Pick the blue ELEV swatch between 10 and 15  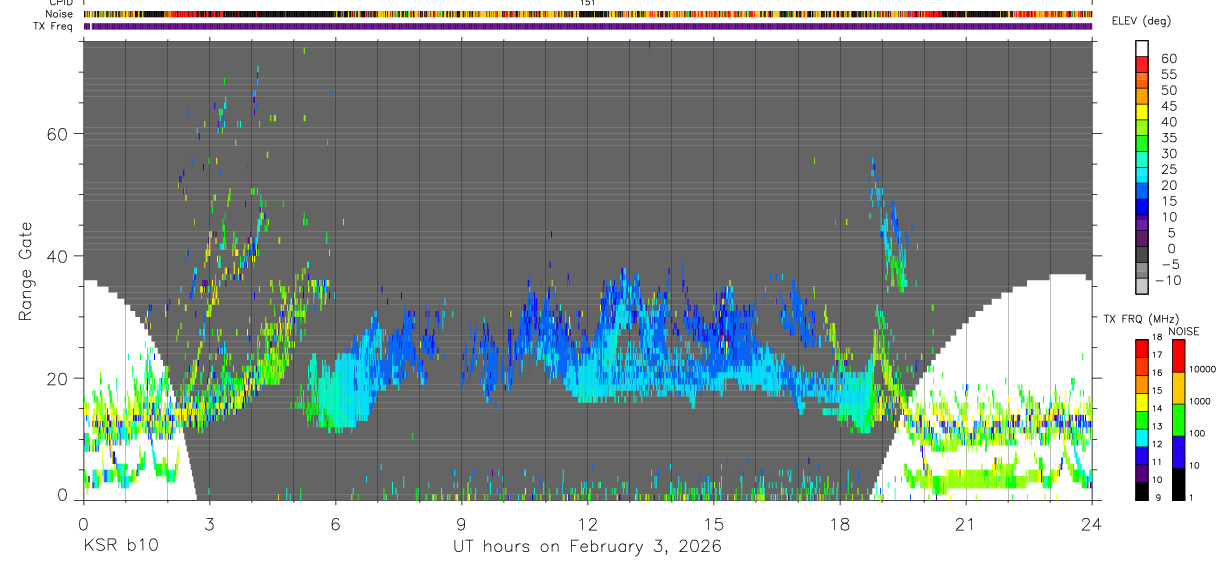[x=1142, y=208]
